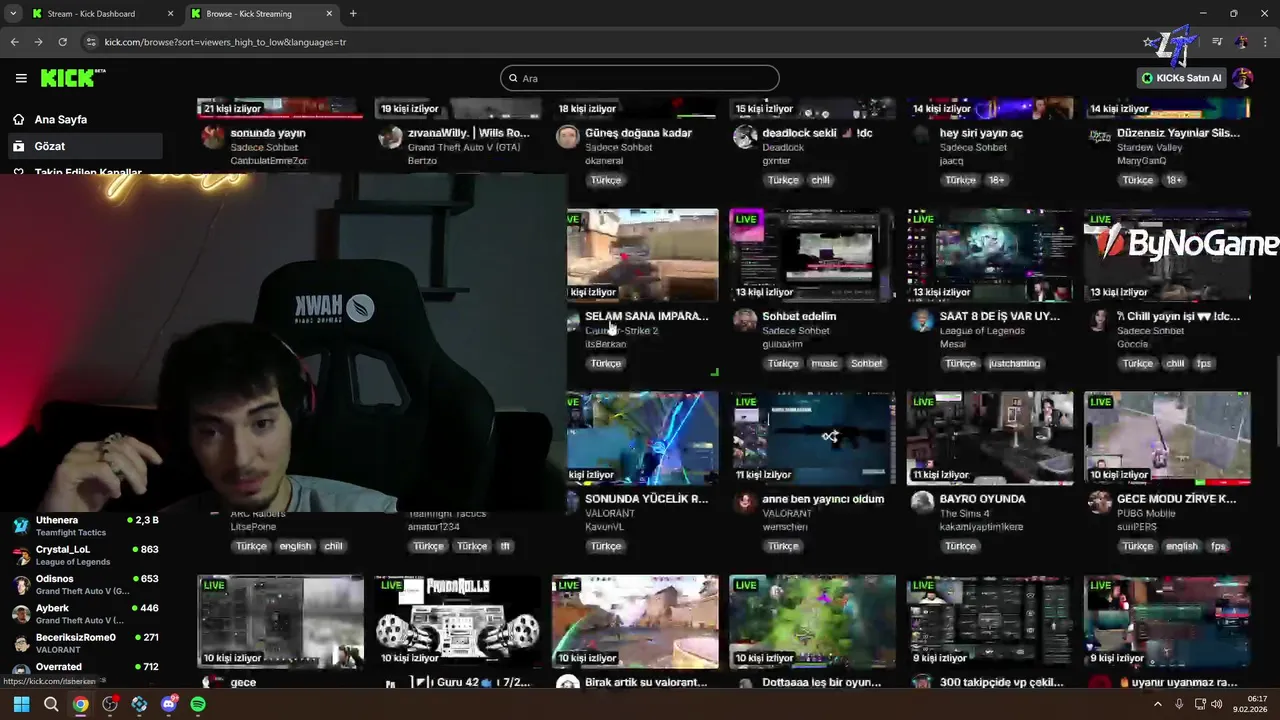Click the microphone icon in system tray
Screen dimensions: 1280x720
1179,704
